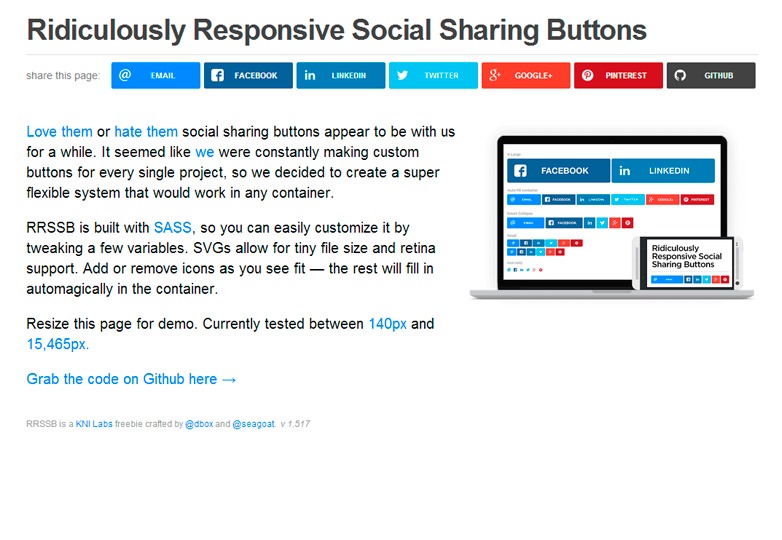This screenshot has height=540, width=782.
Task: Open the 'Love them' link
Action: (x=59, y=132)
